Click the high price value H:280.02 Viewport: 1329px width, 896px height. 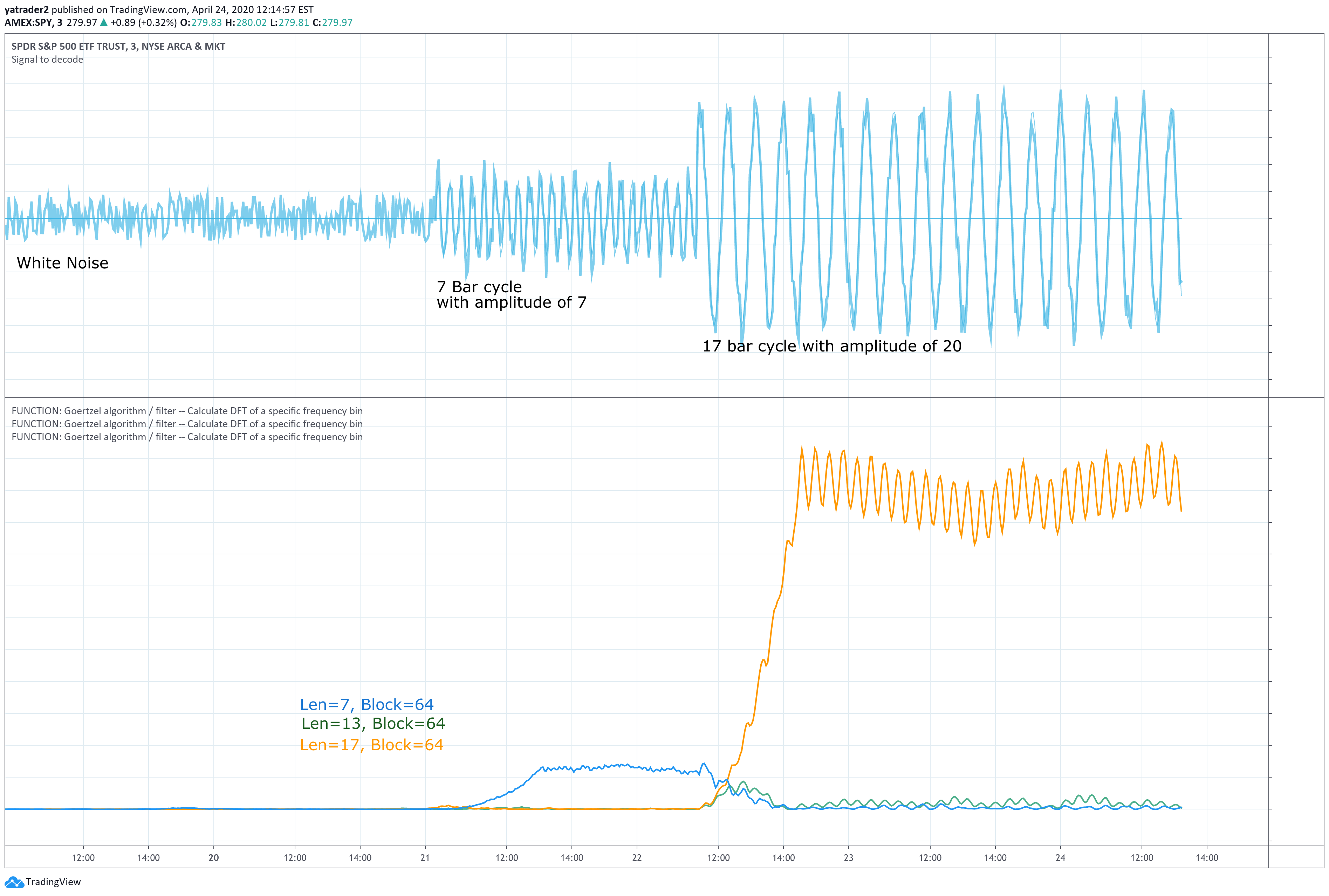[x=246, y=22]
